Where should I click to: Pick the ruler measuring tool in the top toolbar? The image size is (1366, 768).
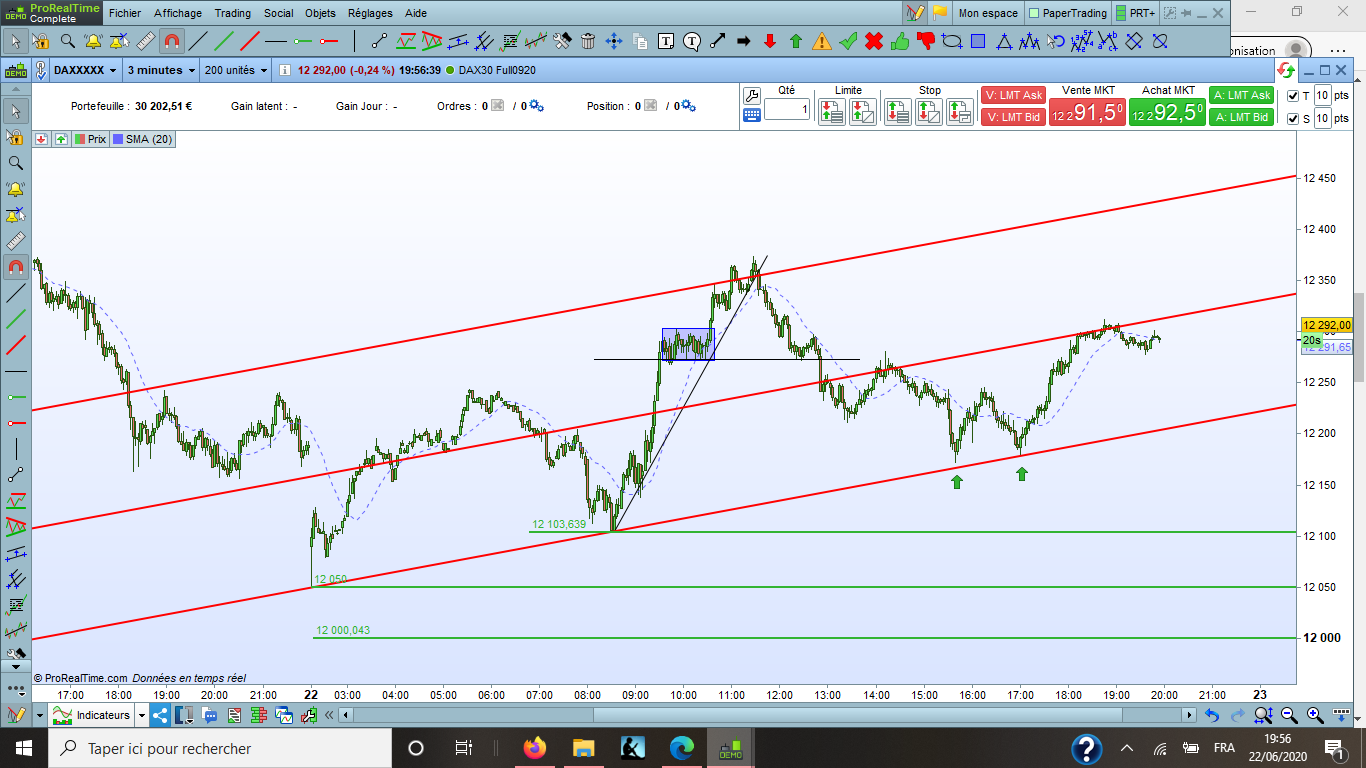point(145,41)
